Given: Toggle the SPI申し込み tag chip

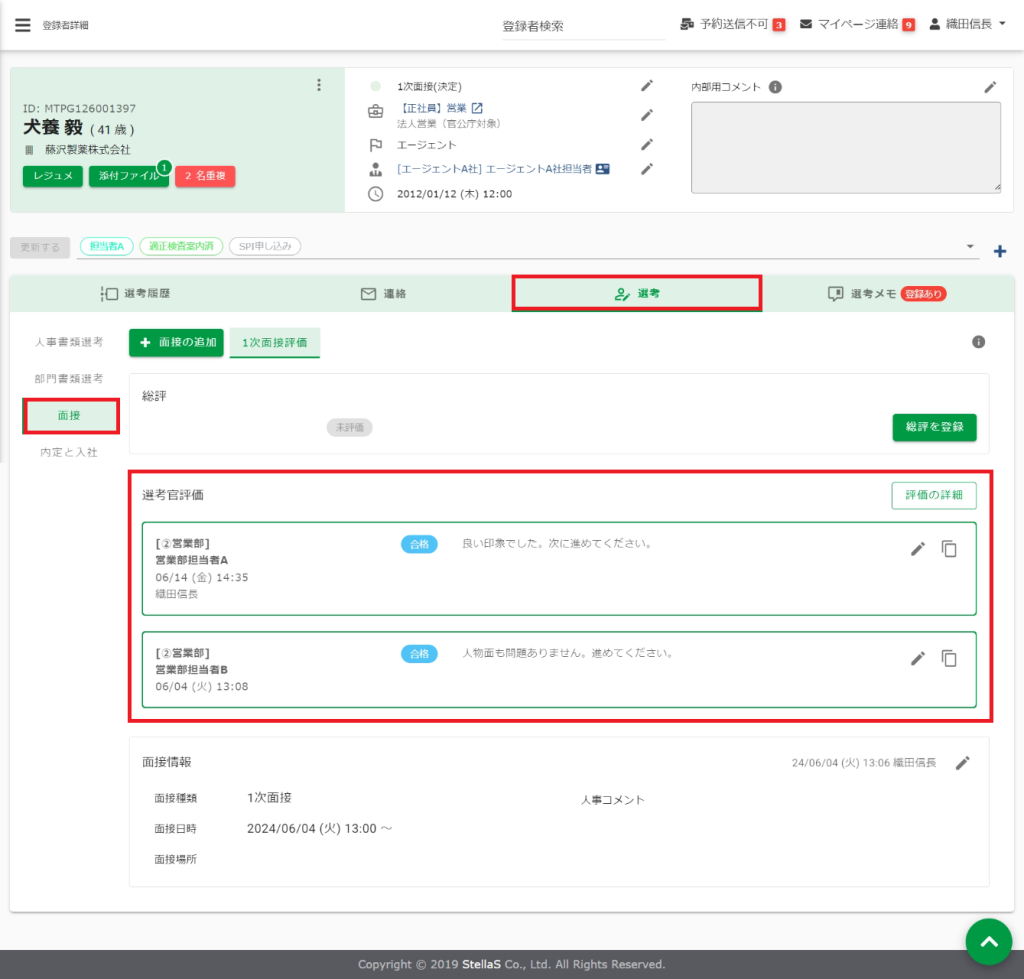Looking at the screenshot, I should (264, 246).
